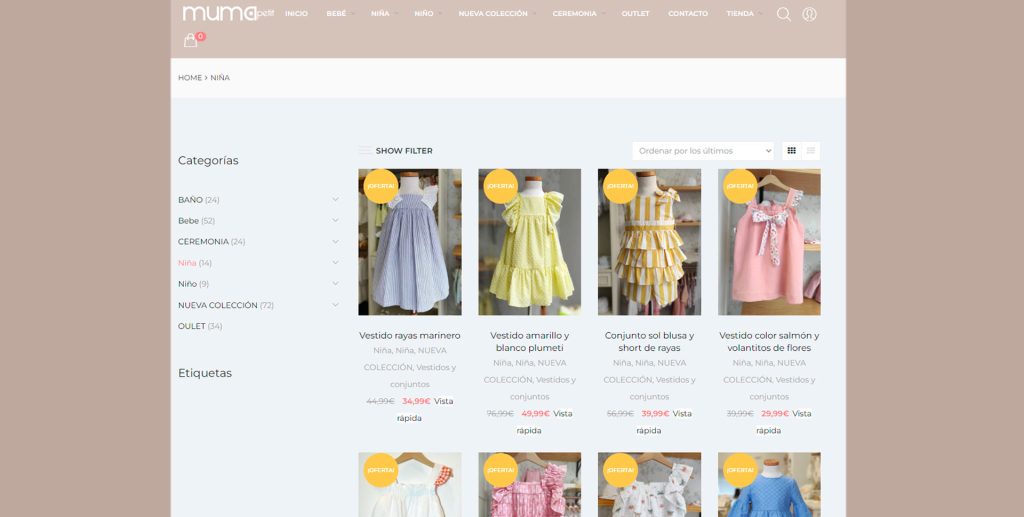
Task: Expand the CEREMONIA category chevron
Action: (x=335, y=241)
